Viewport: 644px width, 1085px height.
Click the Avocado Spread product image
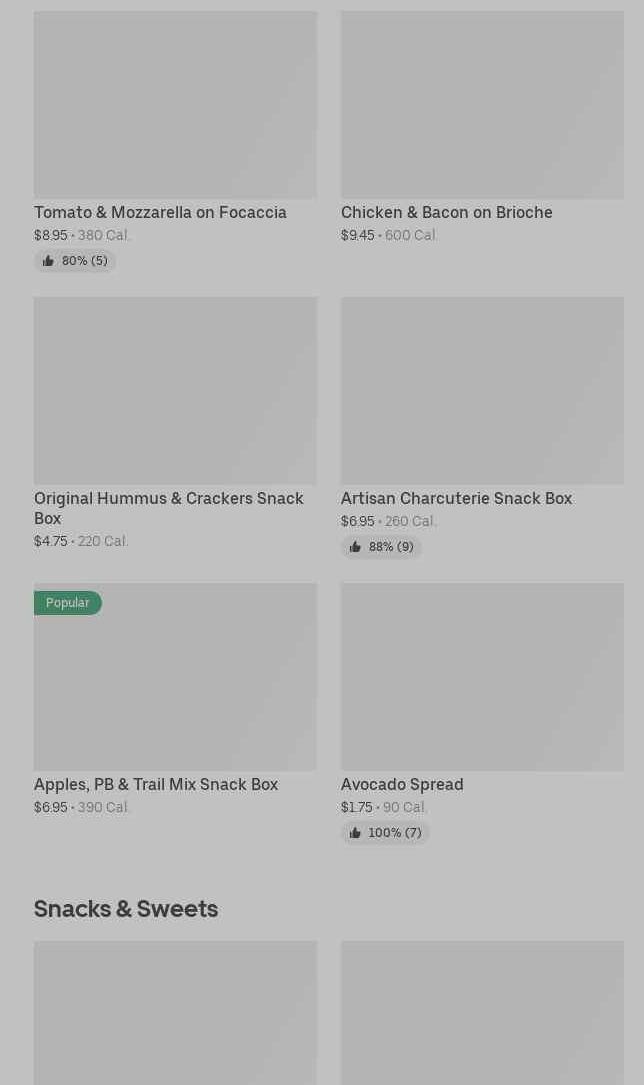pyautogui.click(x=482, y=676)
